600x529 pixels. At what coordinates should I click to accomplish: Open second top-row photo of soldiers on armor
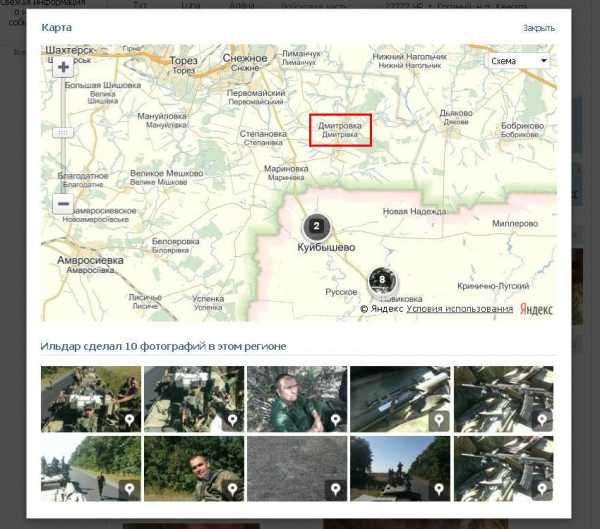coord(193,398)
